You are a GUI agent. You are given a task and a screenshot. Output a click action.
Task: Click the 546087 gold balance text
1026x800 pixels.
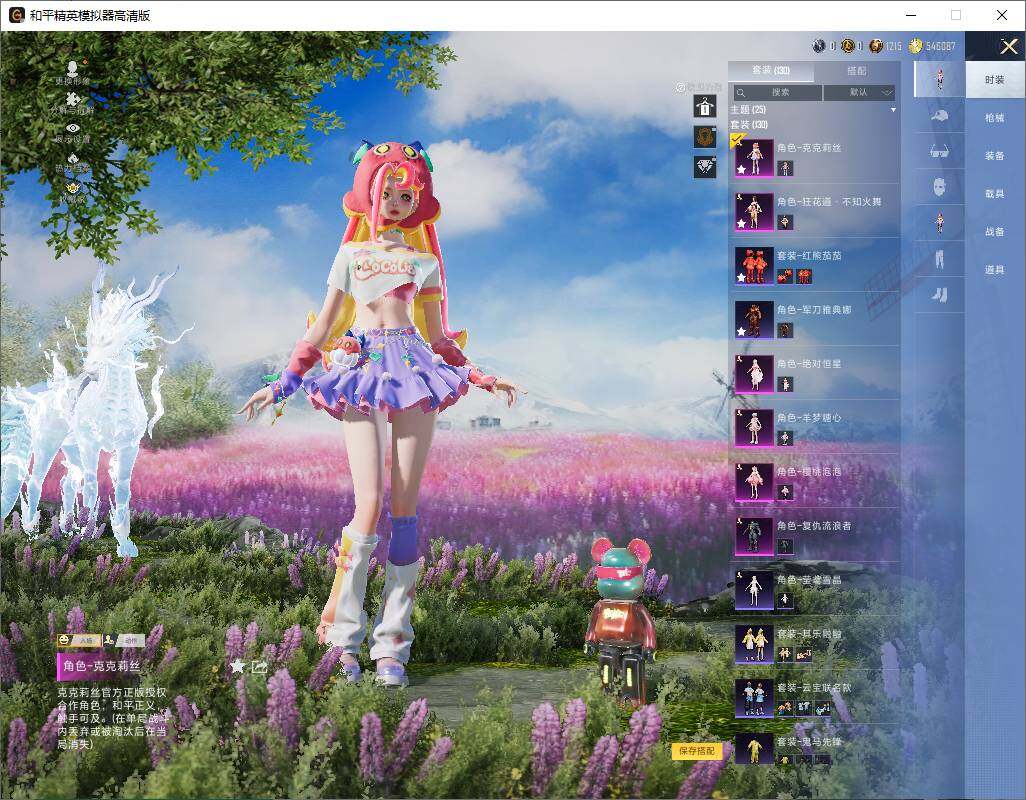941,46
